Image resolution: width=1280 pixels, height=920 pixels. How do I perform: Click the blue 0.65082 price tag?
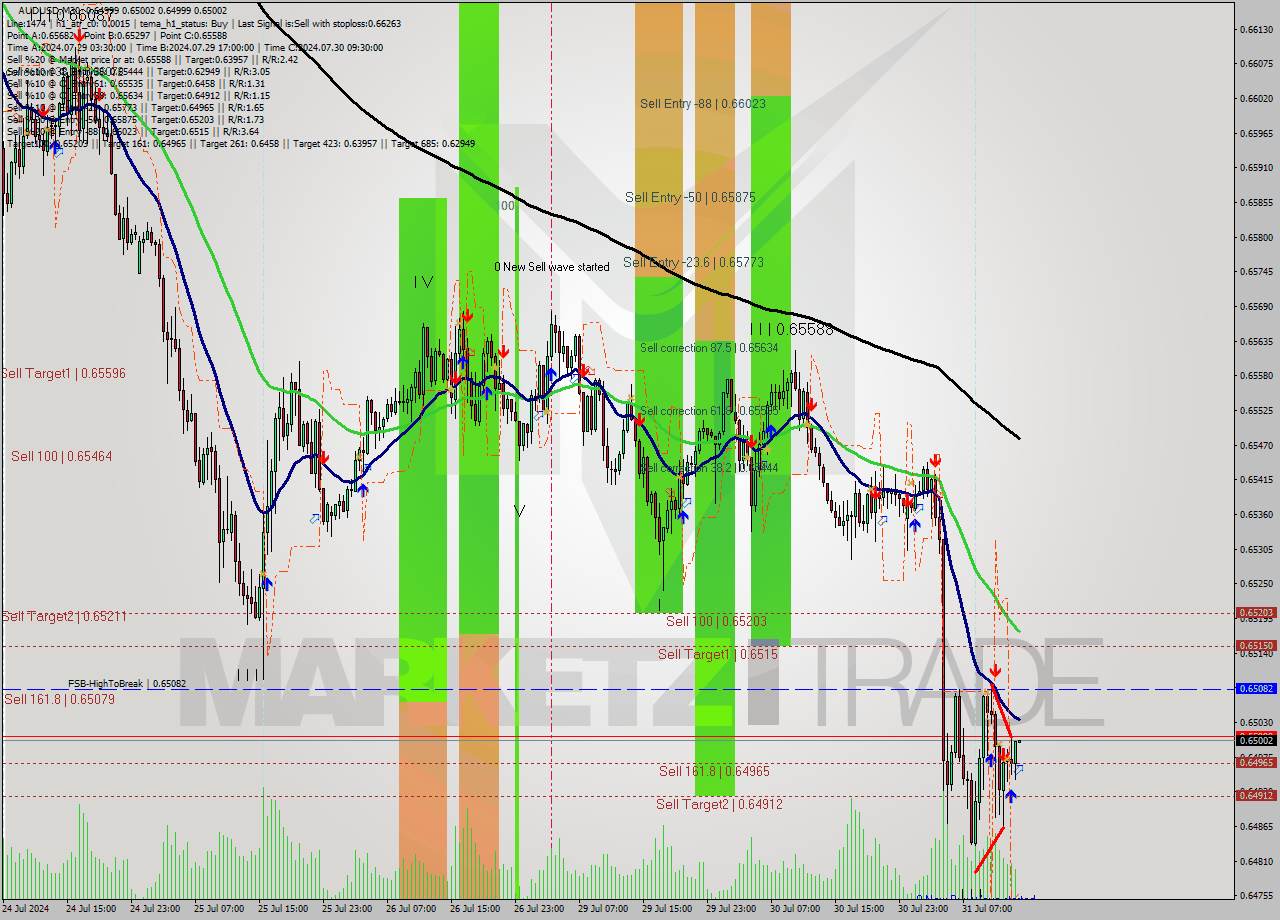click(1257, 689)
